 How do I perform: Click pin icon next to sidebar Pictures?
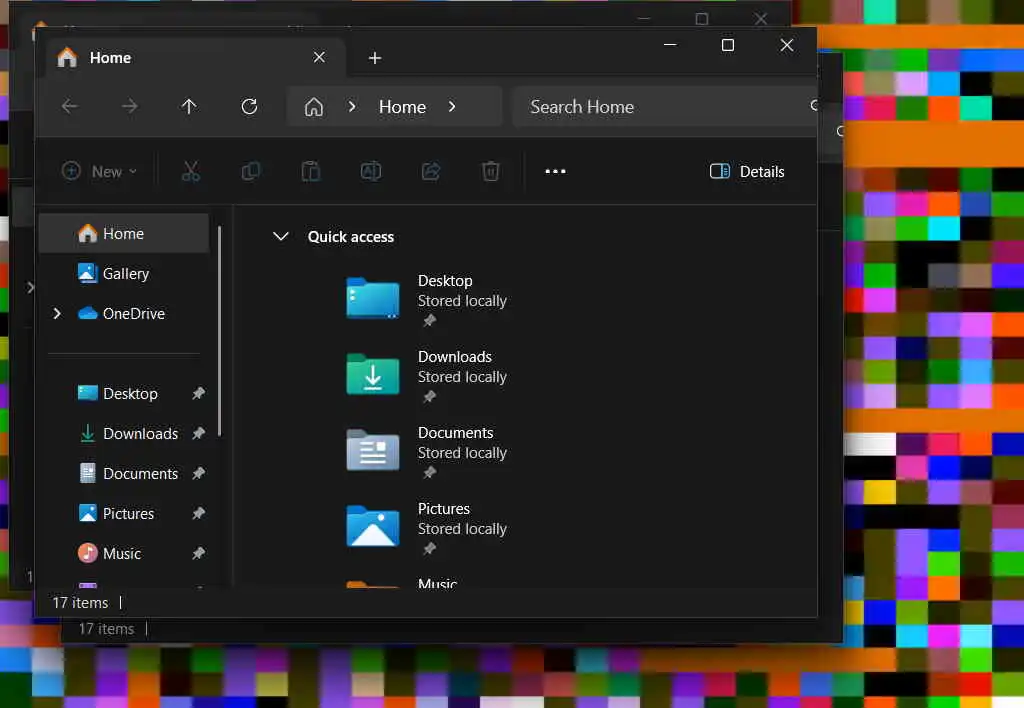tap(199, 513)
